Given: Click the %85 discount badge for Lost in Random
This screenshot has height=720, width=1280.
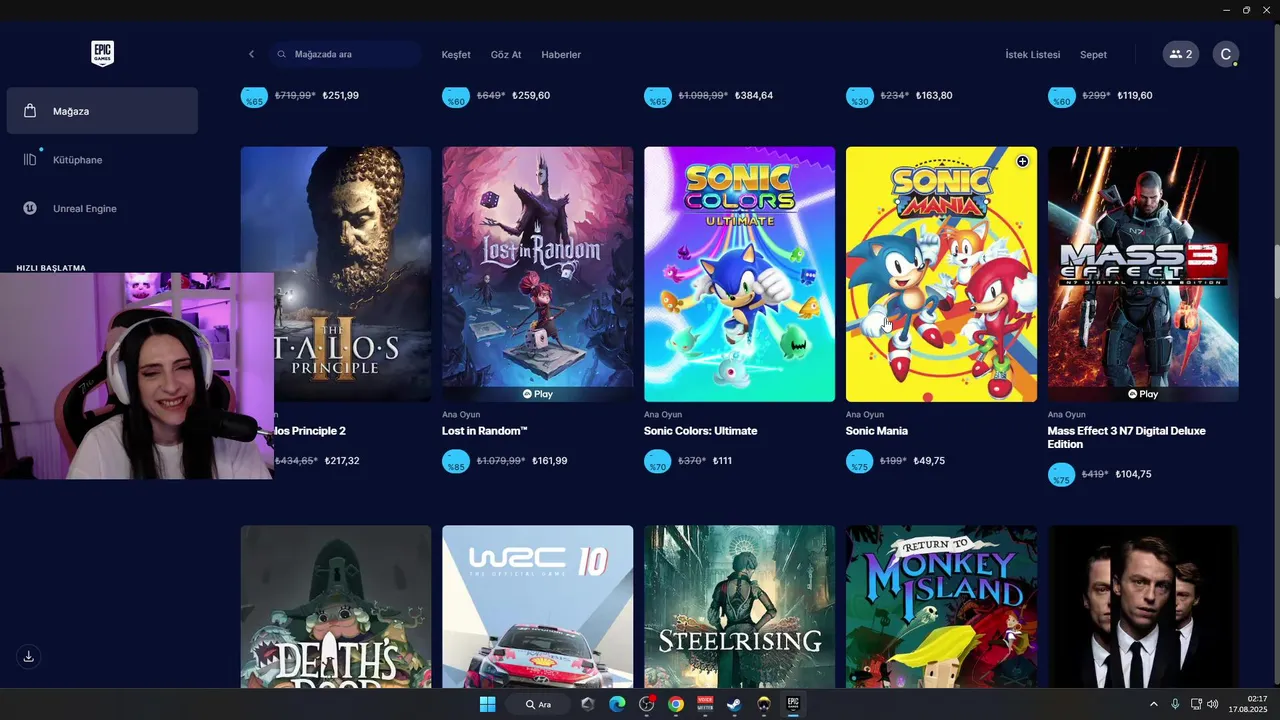Looking at the screenshot, I should click(x=456, y=463).
